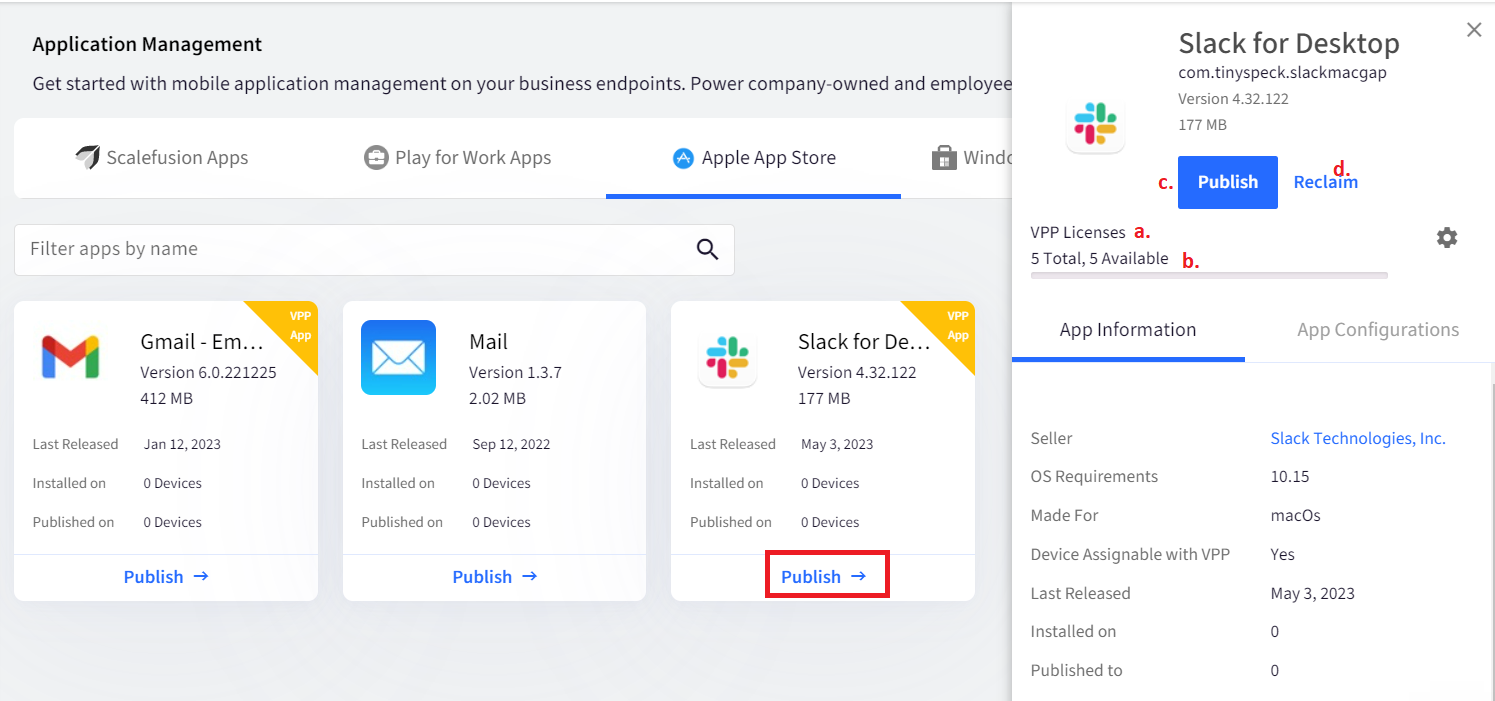This screenshot has height=701, width=1495.
Task: Click the Gmail app icon on its card
Action: tap(70, 357)
